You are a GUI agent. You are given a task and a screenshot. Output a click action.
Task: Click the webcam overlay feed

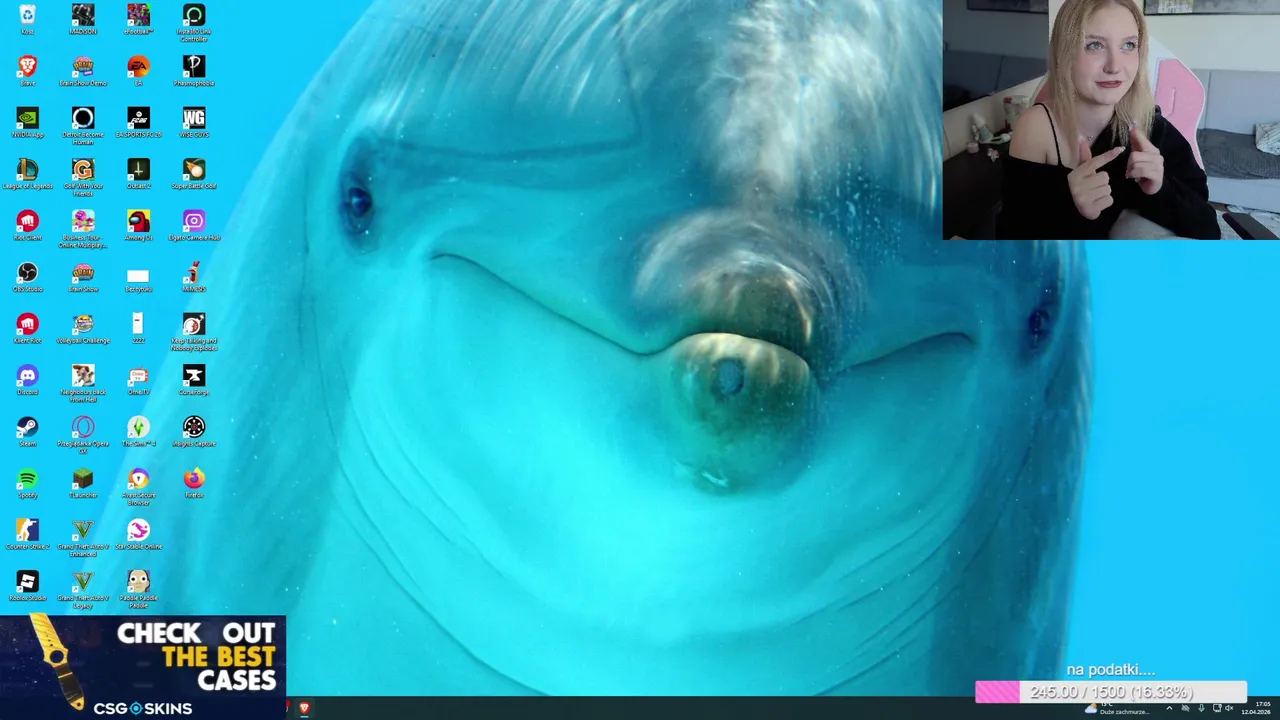[x=1111, y=120]
